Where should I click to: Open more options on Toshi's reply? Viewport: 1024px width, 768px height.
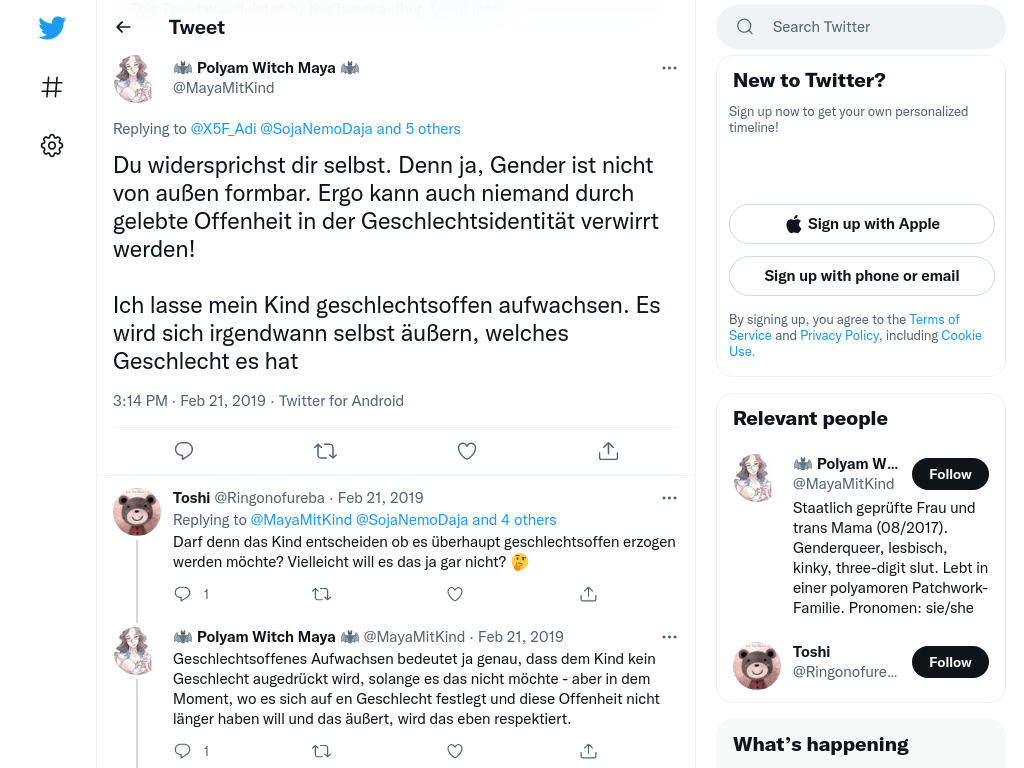(669, 498)
